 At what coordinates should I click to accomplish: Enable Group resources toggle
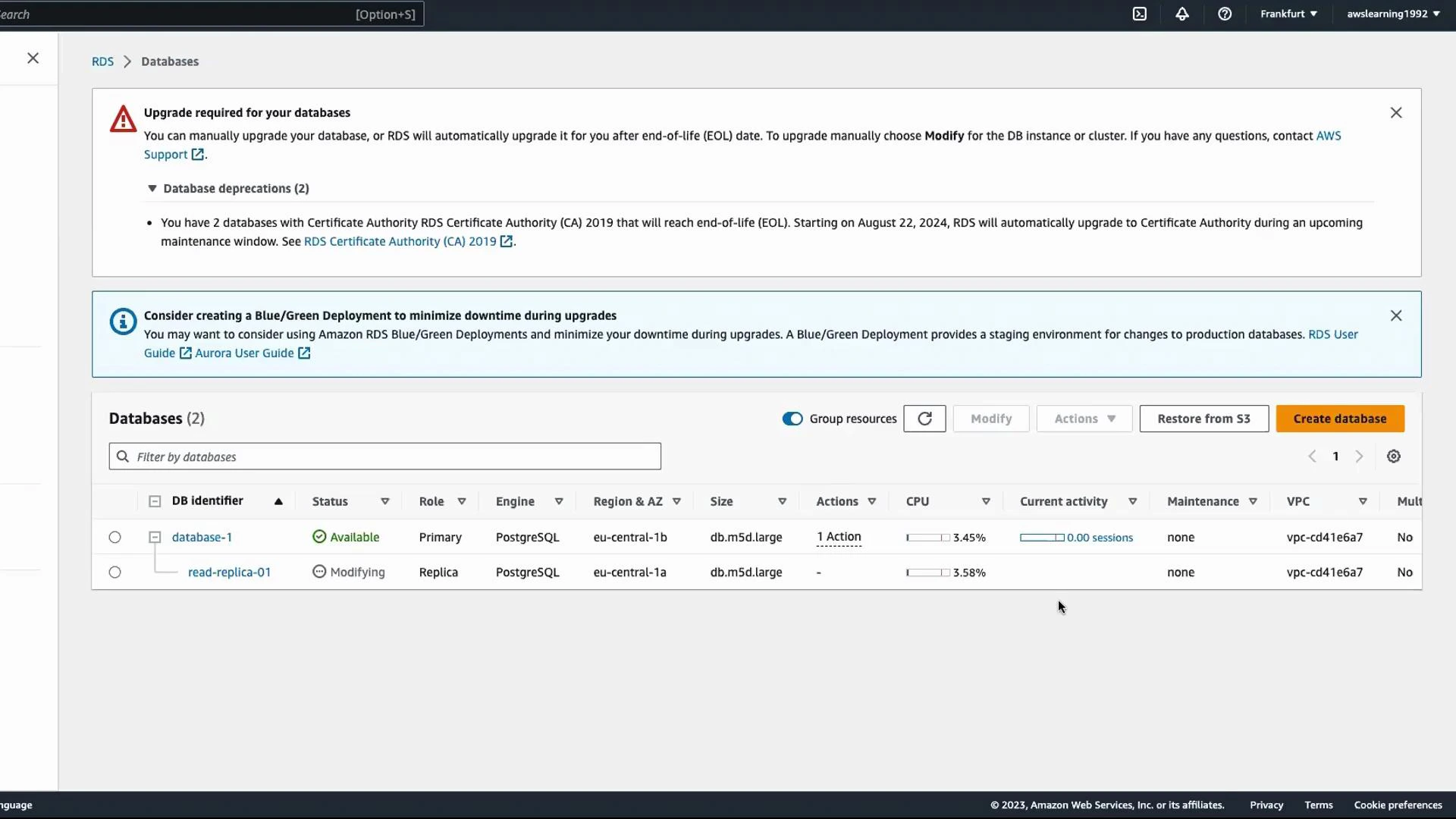[793, 418]
